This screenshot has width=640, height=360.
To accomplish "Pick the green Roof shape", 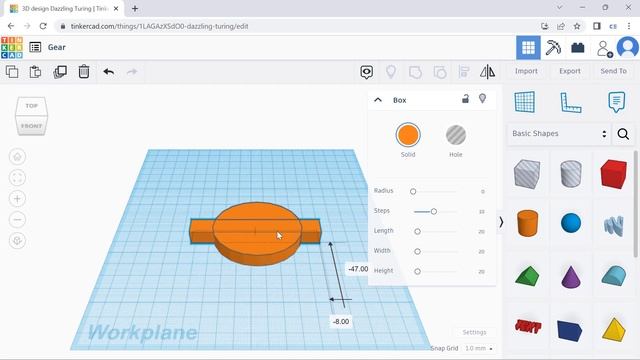I will 527,276.
